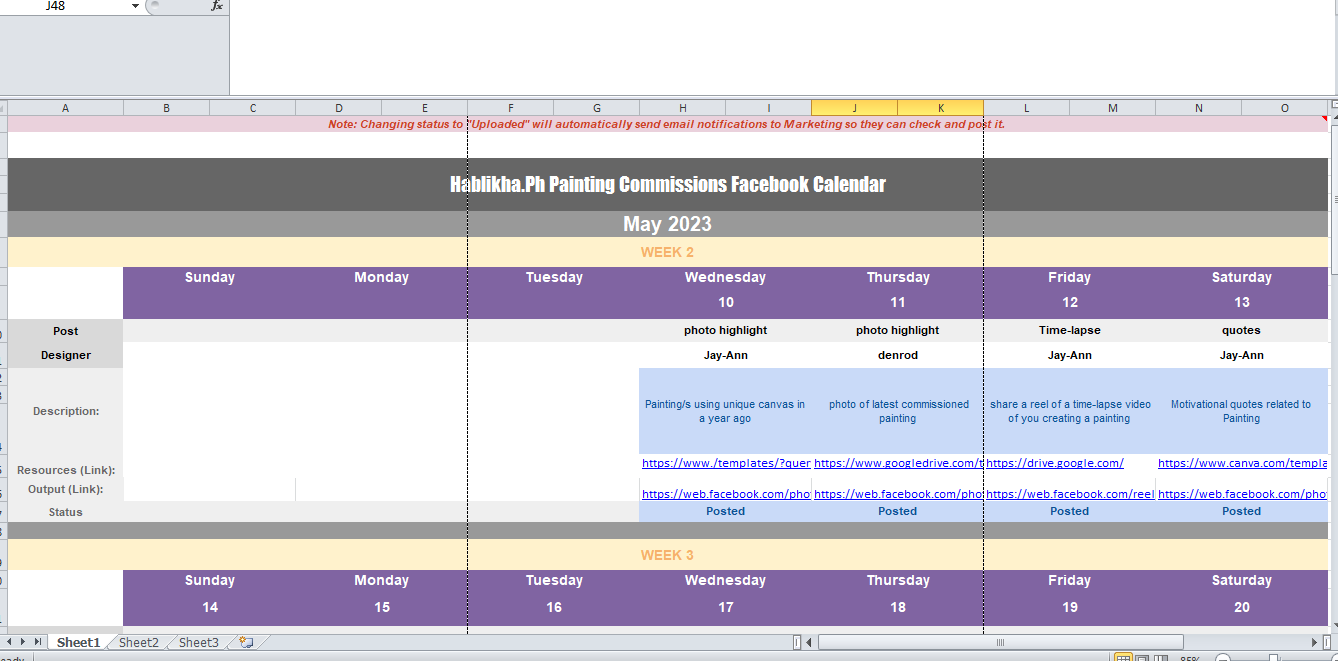Click the horizontal scrollbar left arrow
Image resolution: width=1338 pixels, height=661 pixels.
tap(809, 642)
